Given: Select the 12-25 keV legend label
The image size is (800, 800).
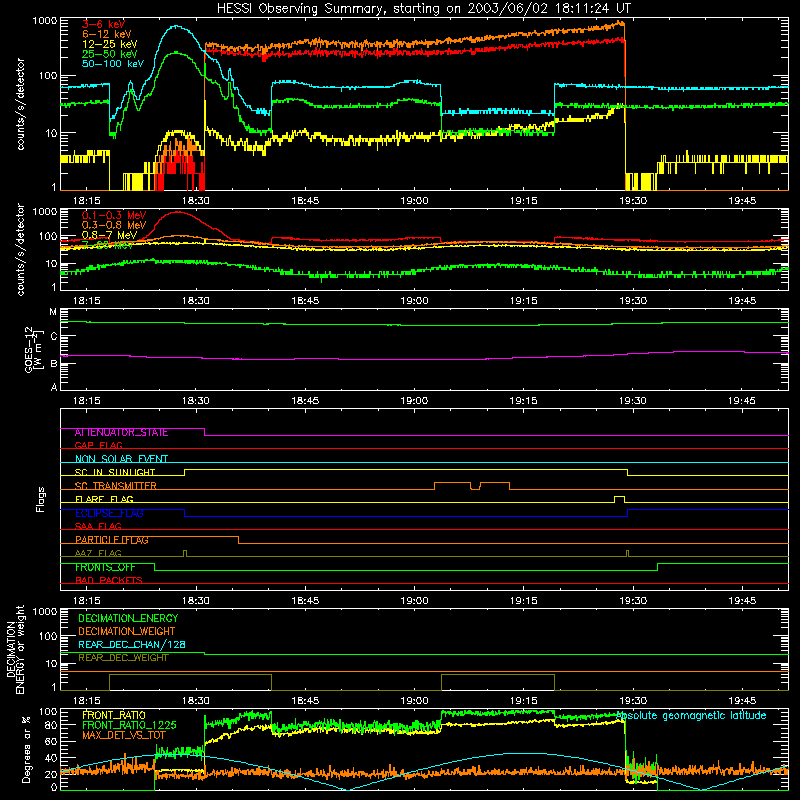Looking at the screenshot, I should coord(110,44).
